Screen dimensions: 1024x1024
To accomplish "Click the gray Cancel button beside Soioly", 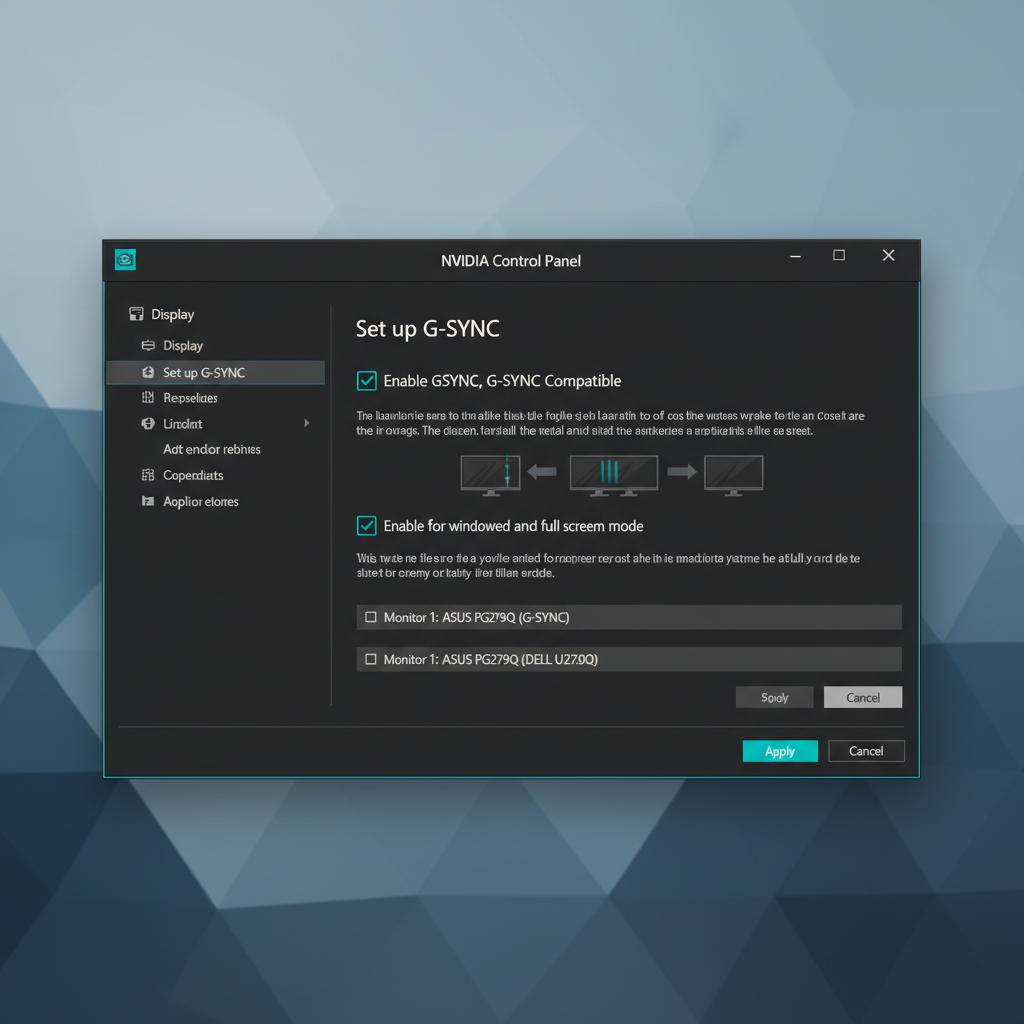I will (x=863, y=697).
